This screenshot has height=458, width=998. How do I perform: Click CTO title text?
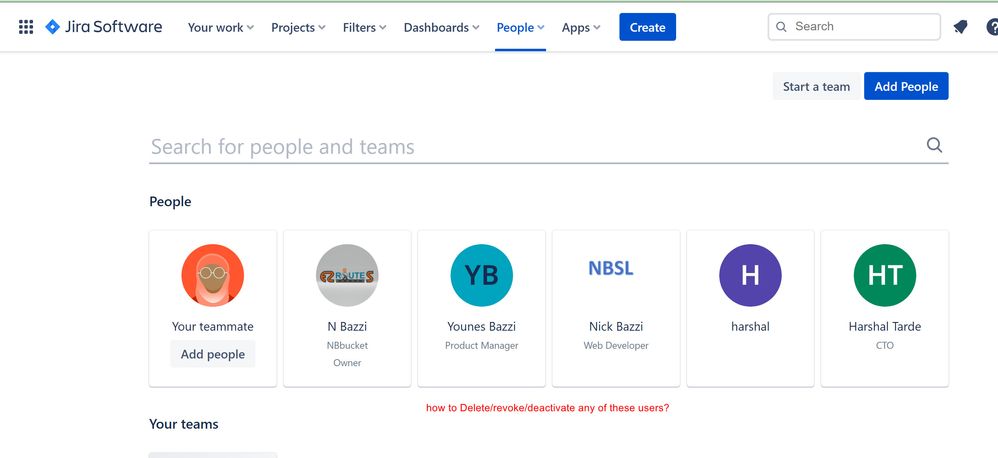coord(885,345)
